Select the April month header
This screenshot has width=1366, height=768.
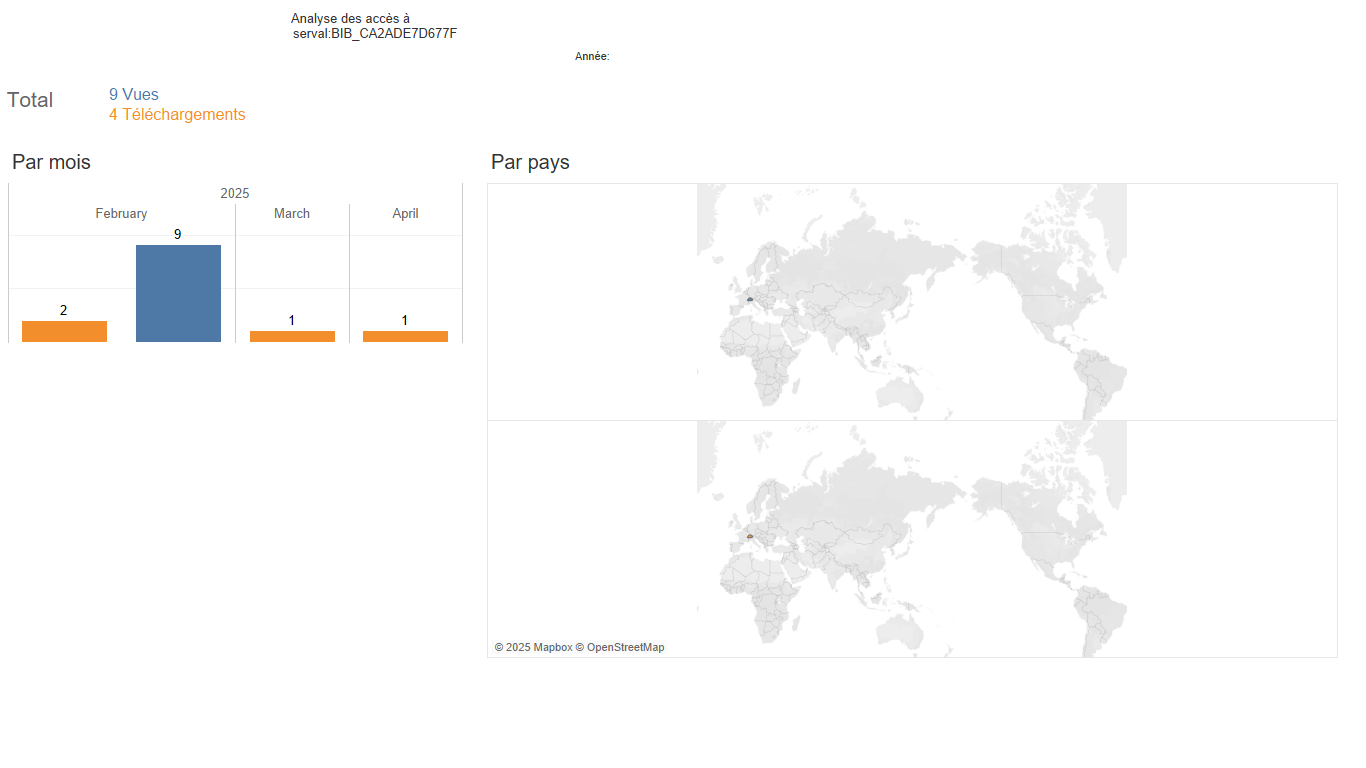coord(405,213)
